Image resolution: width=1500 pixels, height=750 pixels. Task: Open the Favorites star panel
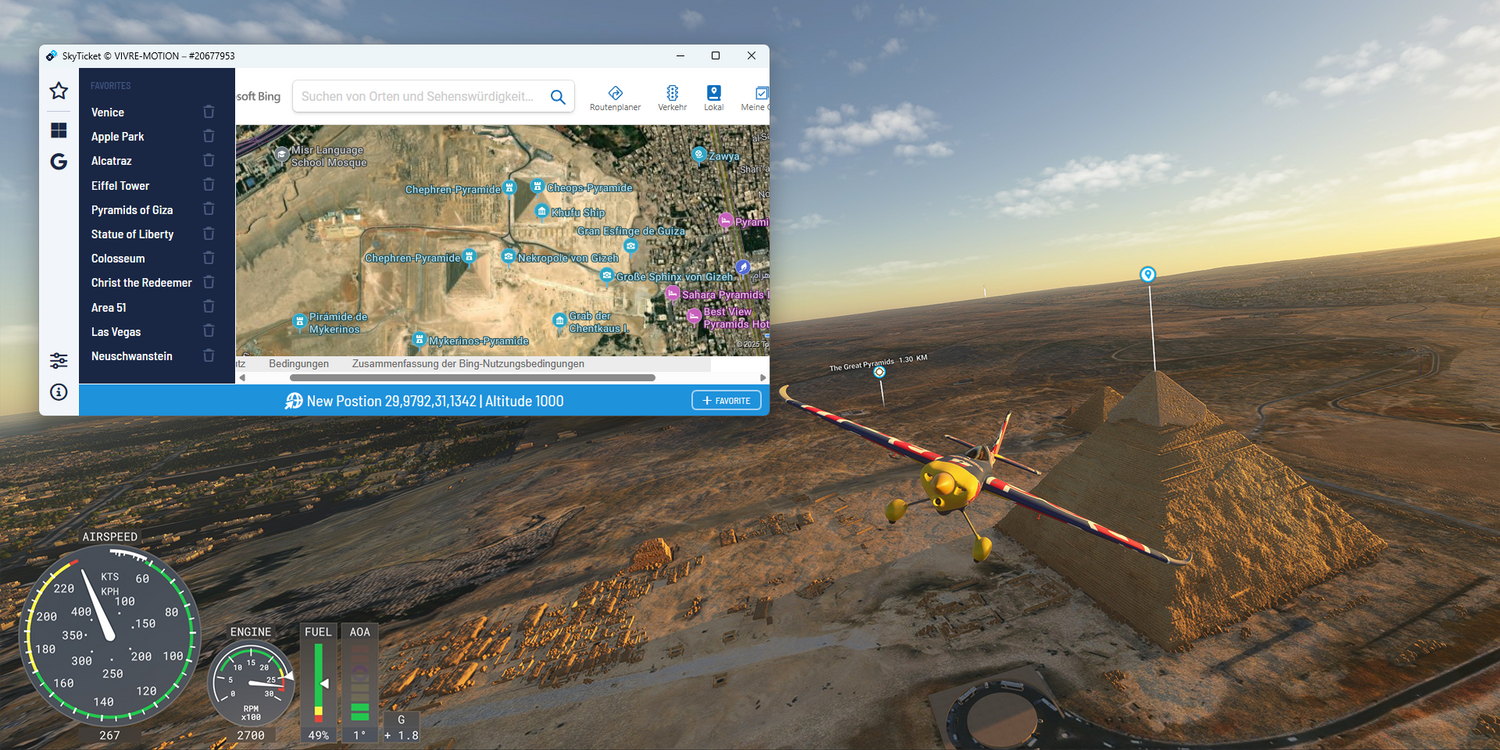(x=59, y=91)
